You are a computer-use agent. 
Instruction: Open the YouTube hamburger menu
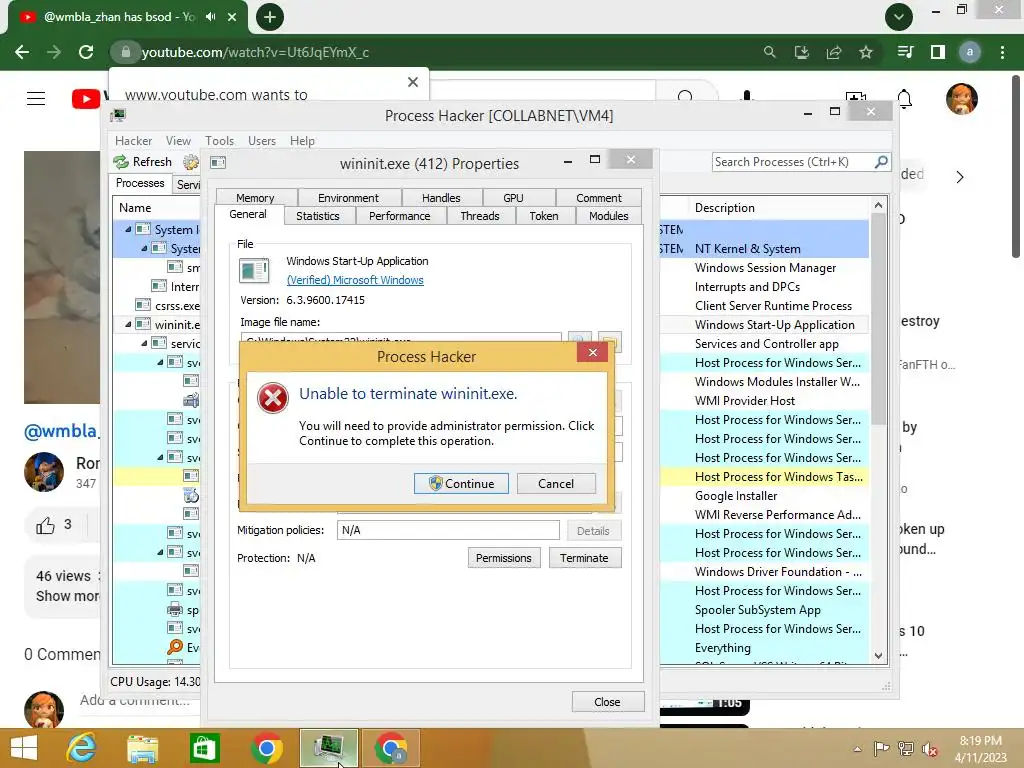(x=36, y=99)
